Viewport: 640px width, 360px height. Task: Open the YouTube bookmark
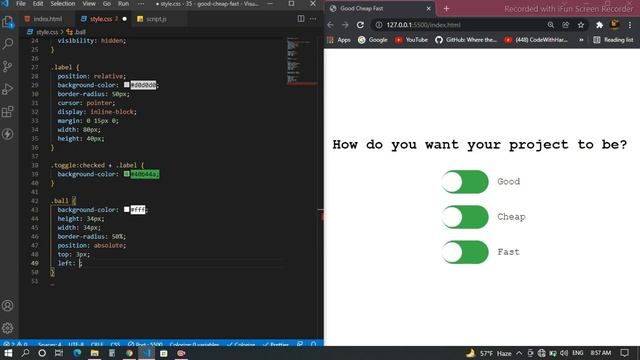coord(411,40)
